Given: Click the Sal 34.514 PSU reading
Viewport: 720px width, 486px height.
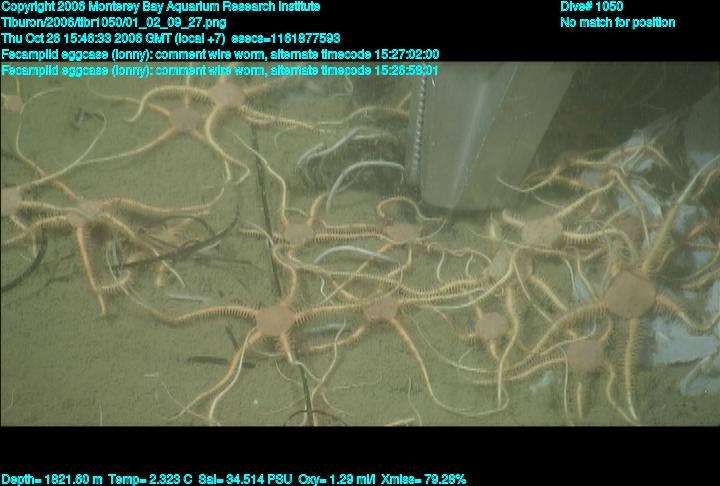Looking at the screenshot, I should point(253,479).
